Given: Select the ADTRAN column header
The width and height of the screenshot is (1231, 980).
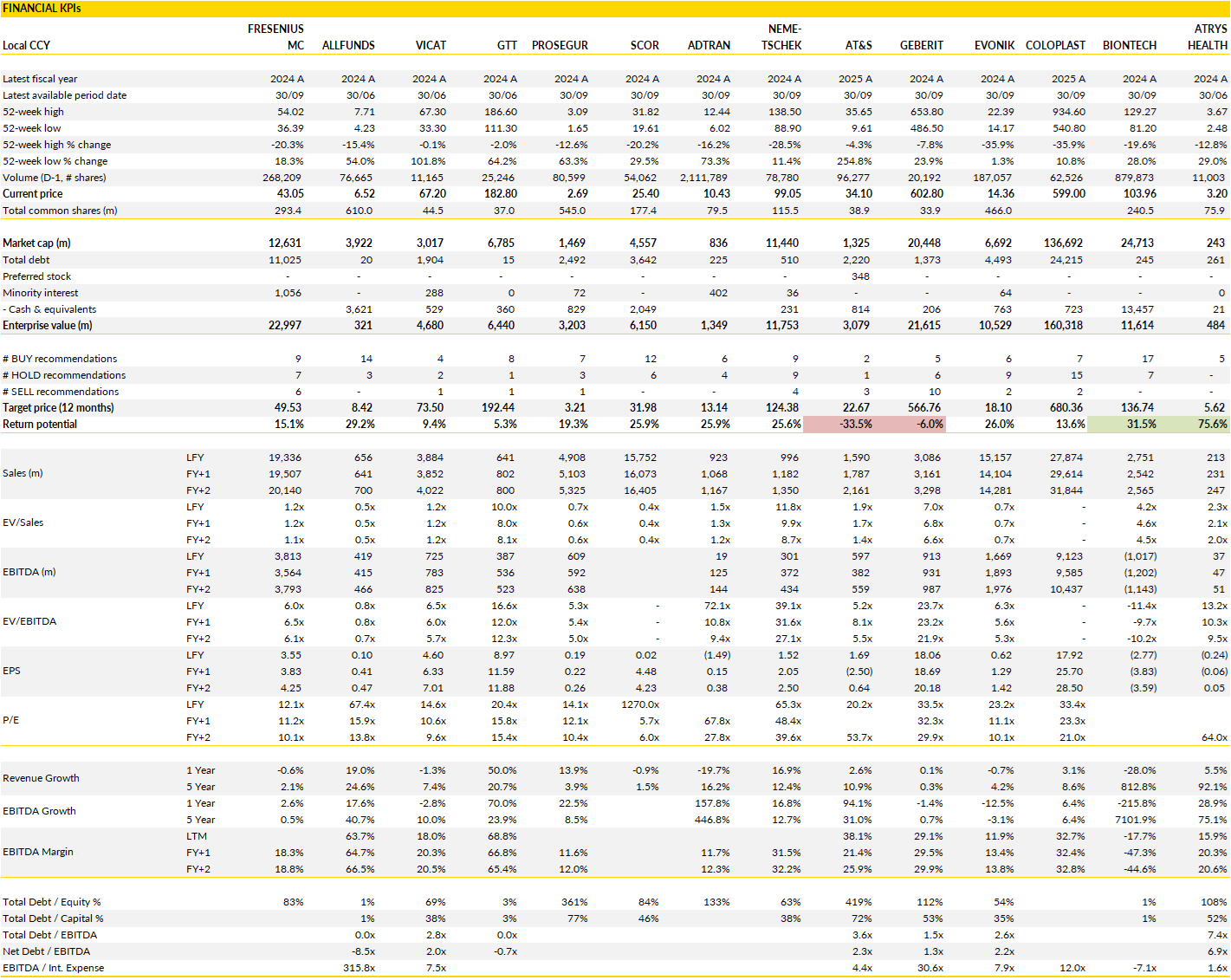Looking at the screenshot, I should (709, 45).
